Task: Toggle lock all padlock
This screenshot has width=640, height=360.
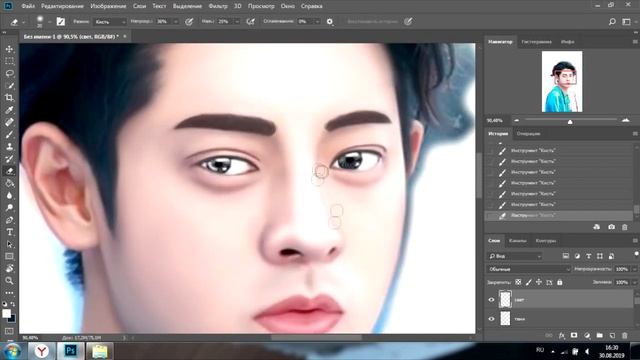Action: (560, 282)
